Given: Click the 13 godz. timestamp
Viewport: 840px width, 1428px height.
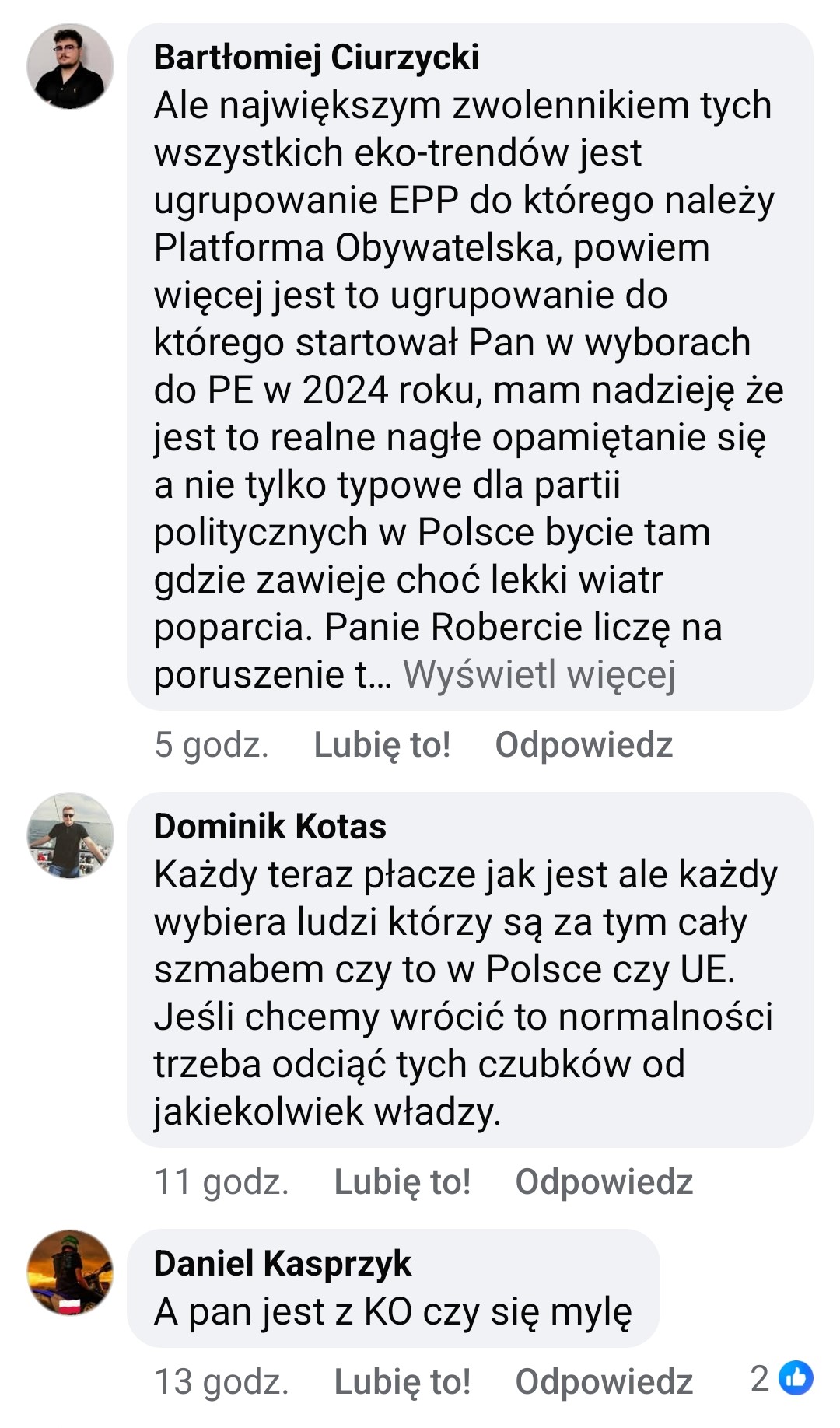Looking at the screenshot, I should click(x=222, y=1381).
